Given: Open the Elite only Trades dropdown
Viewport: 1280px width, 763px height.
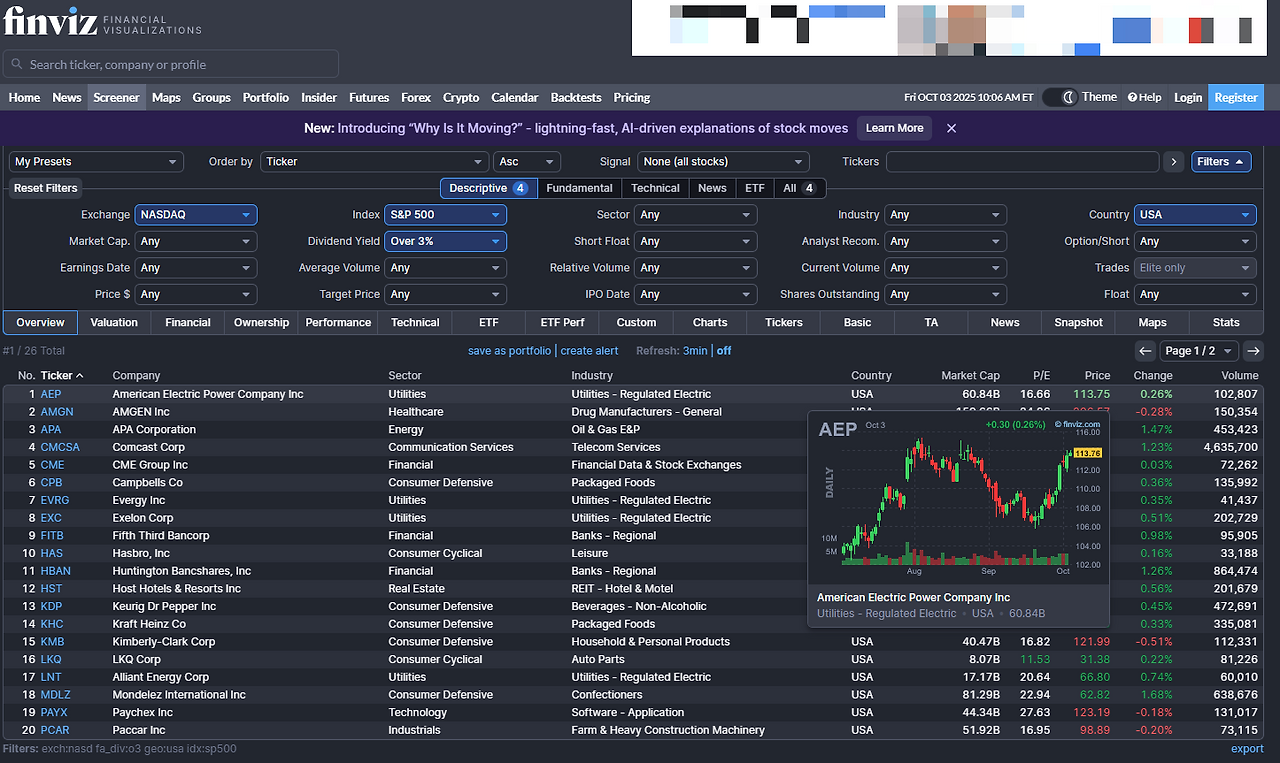Looking at the screenshot, I should pos(1195,268).
